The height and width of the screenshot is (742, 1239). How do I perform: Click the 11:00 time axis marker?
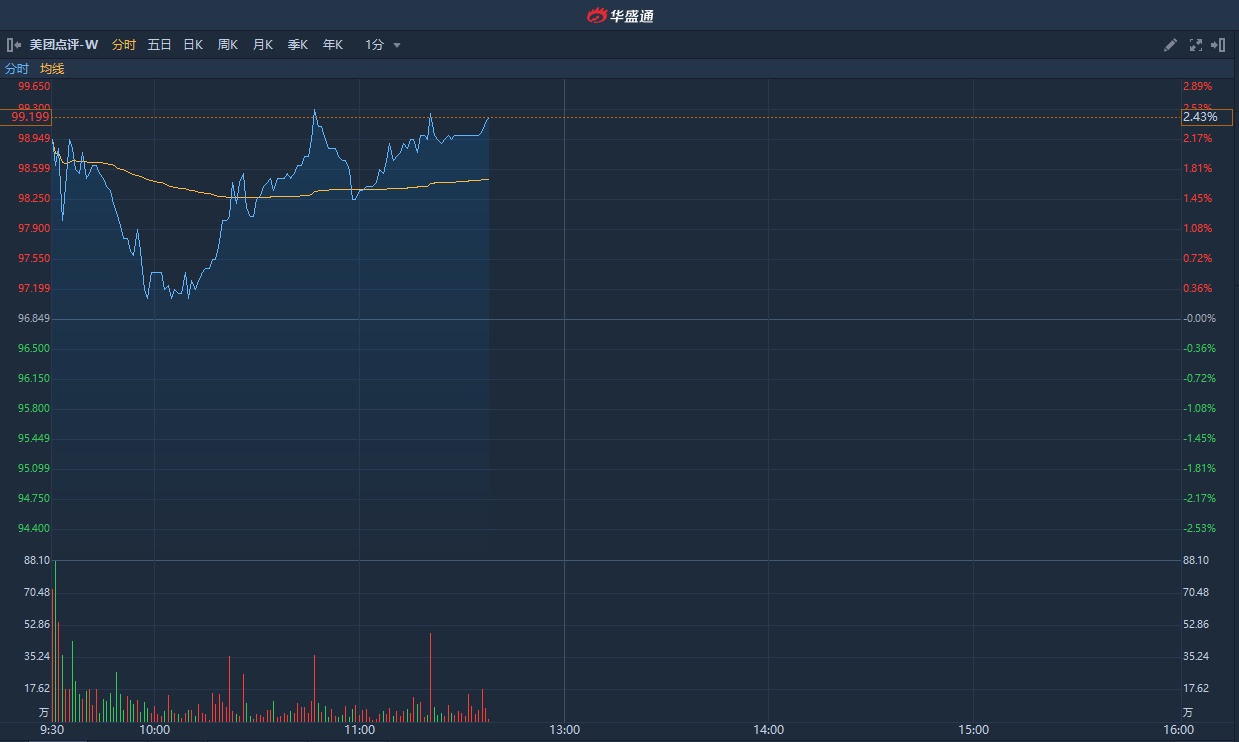359,730
